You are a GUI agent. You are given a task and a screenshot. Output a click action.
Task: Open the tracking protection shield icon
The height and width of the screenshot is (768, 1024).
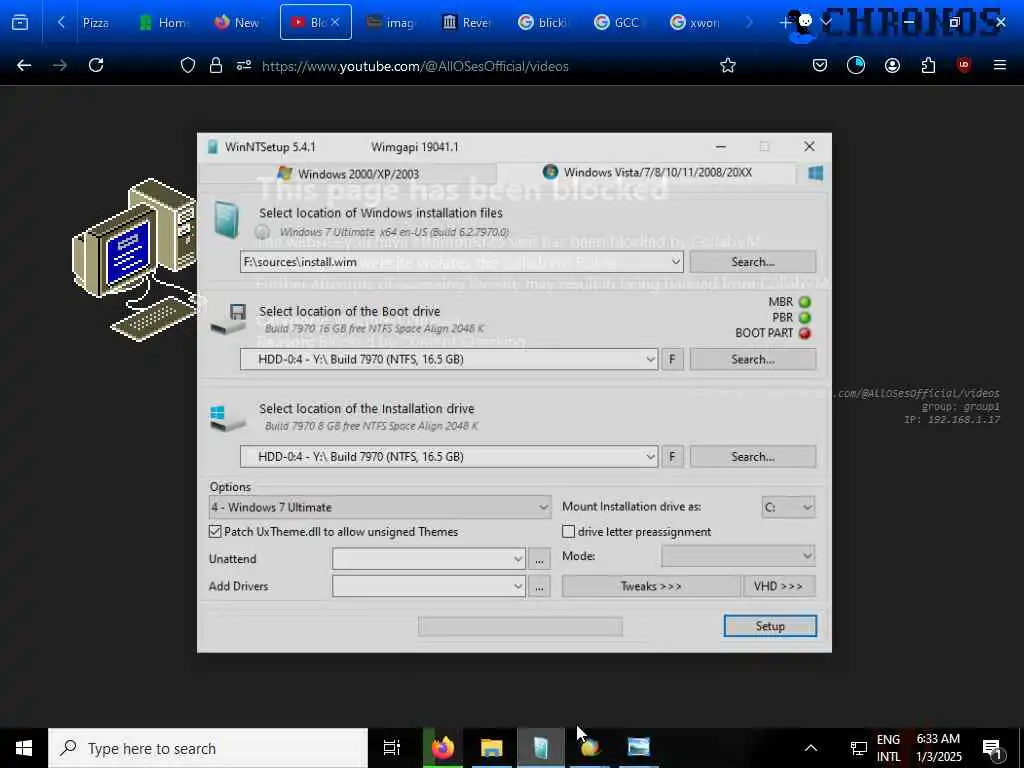pyautogui.click(x=188, y=65)
